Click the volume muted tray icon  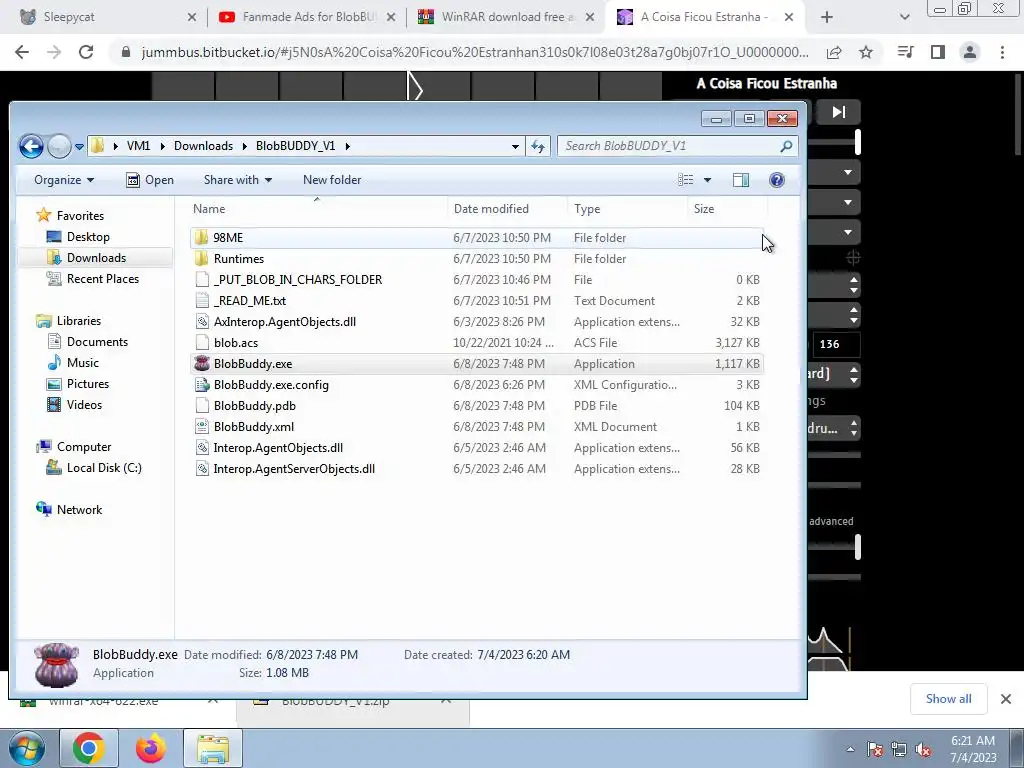point(923,750)
